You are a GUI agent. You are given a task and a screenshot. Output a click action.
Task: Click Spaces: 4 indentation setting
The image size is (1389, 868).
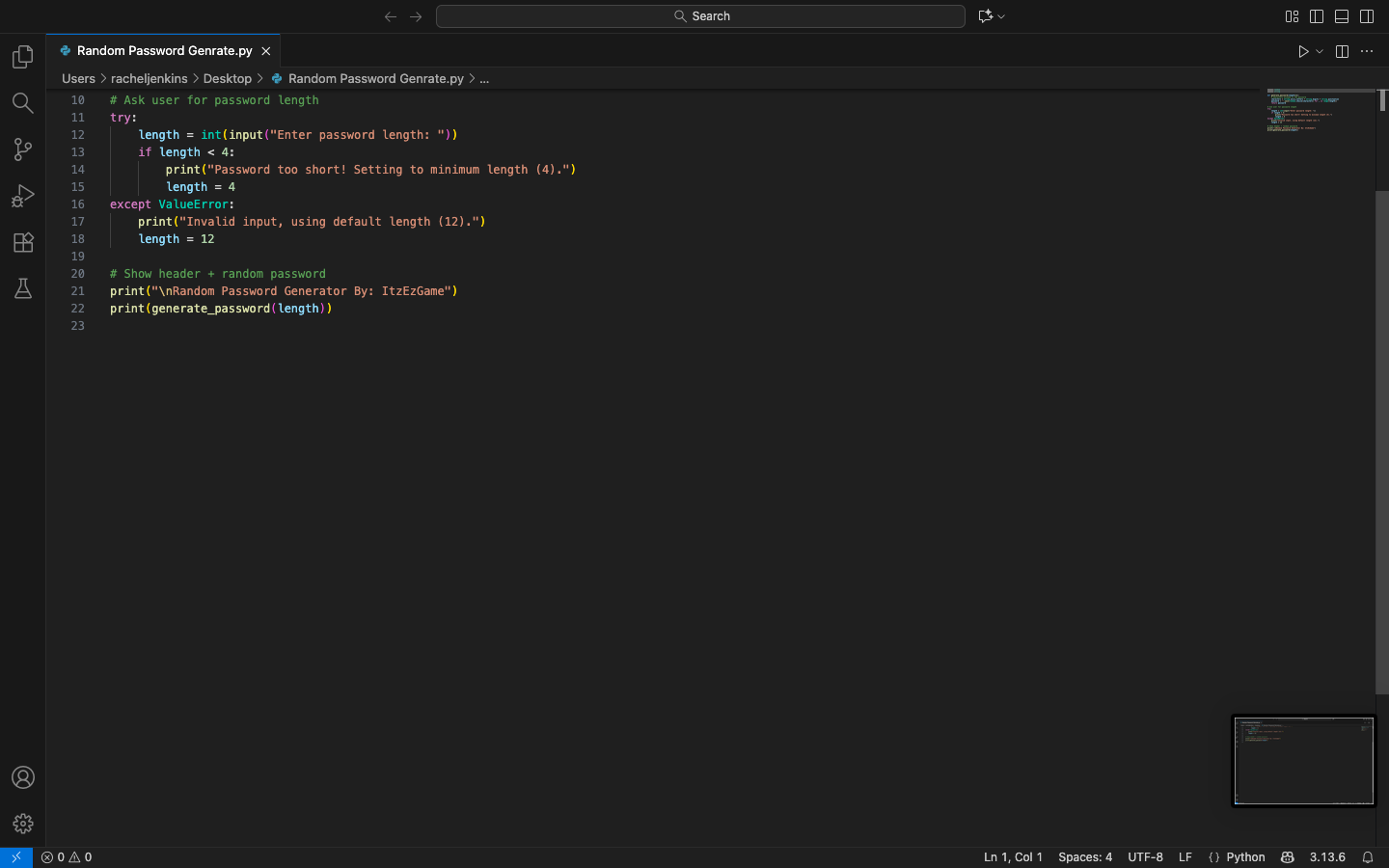click(x=1084, y=857)
